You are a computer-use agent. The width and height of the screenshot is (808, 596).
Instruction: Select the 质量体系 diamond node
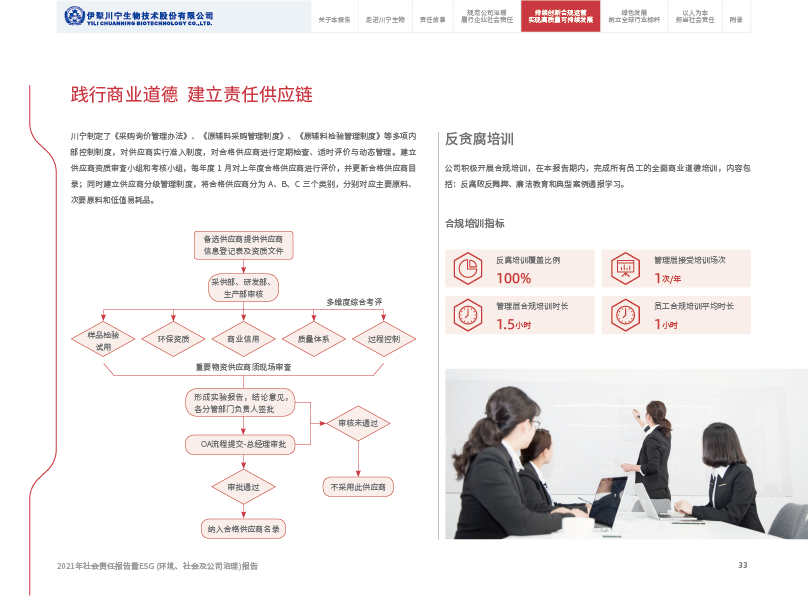pyautogui.click(x=313, y=339)
